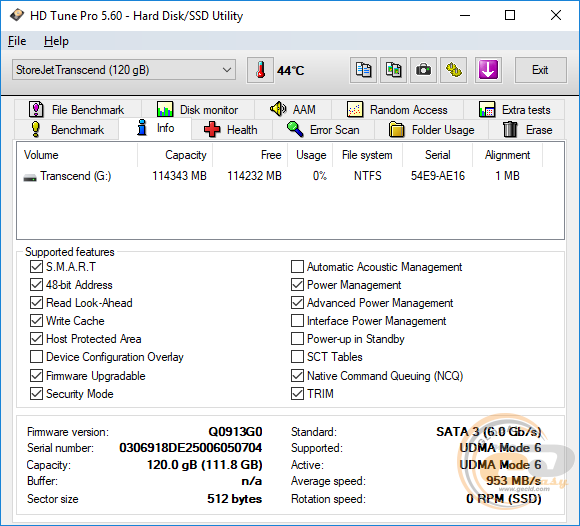This screenshot has width=580, height=526.
Task: Switch to the AAM tab
Action: [293, 109]
